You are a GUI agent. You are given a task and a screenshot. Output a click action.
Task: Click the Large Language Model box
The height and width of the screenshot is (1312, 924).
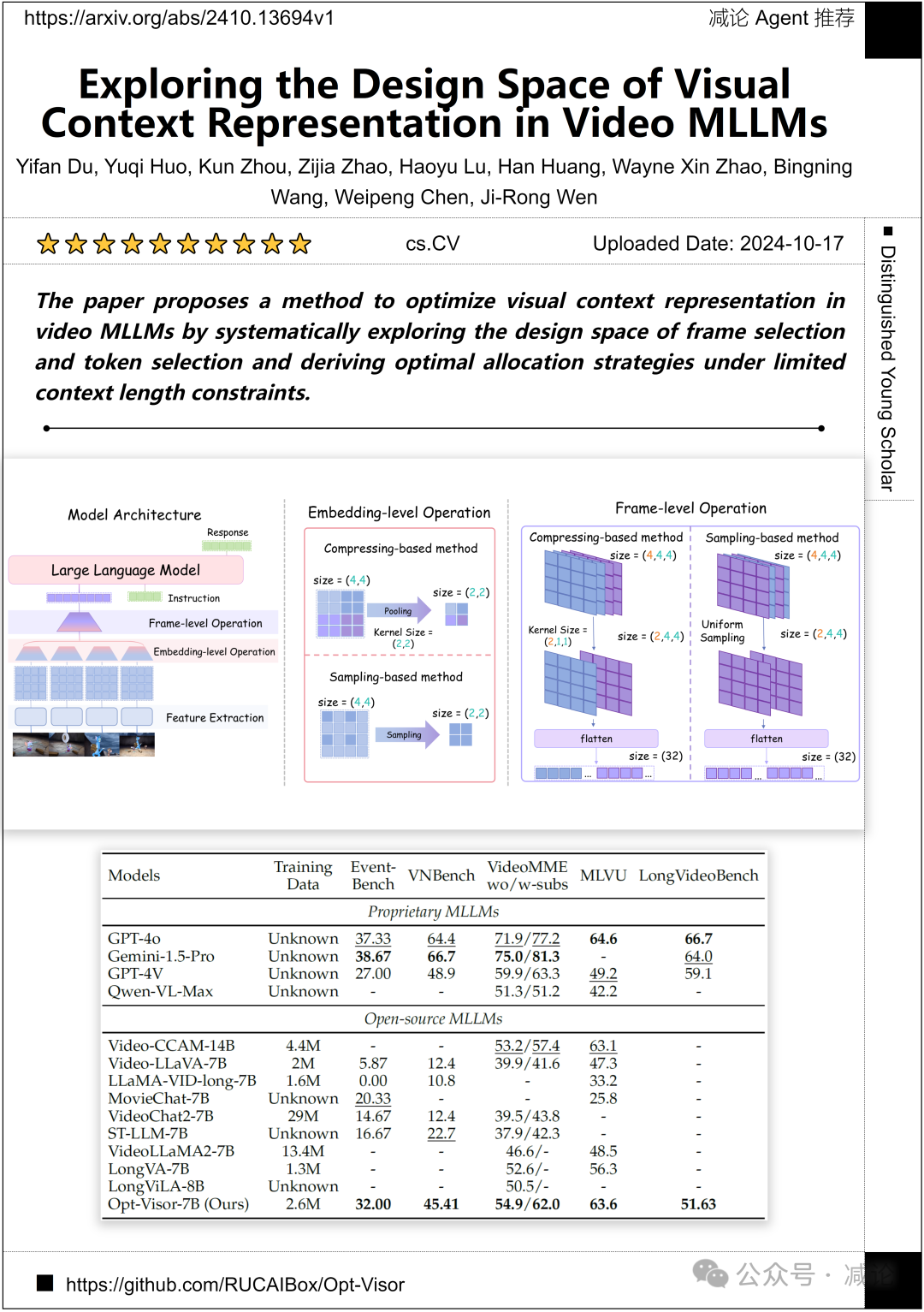pos(126,570)
